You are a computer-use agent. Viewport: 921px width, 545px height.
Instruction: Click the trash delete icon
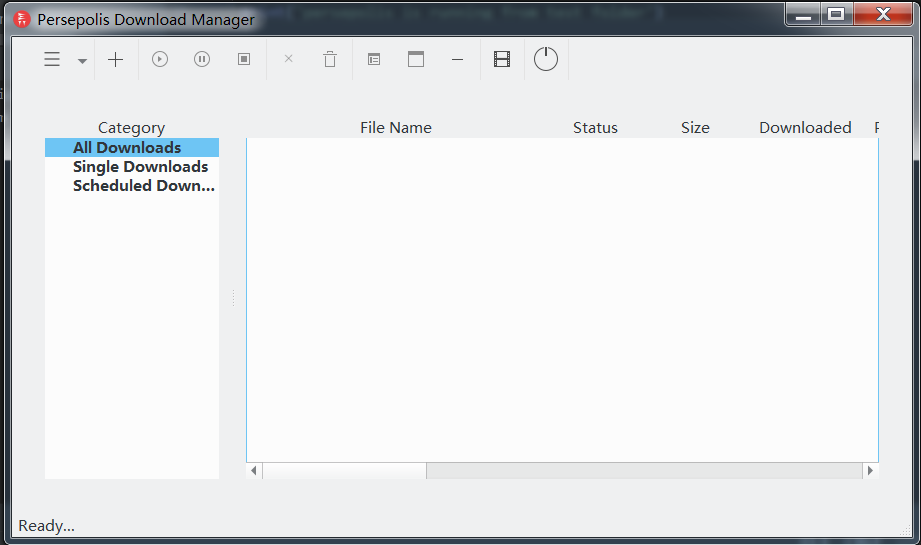[x=330, y=60]
